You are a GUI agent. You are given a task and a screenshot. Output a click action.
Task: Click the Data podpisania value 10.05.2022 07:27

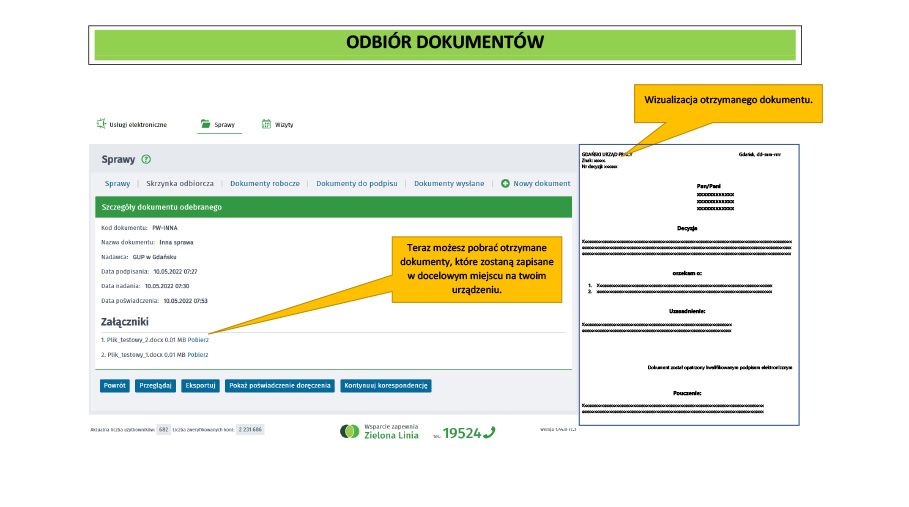[175, 271]
